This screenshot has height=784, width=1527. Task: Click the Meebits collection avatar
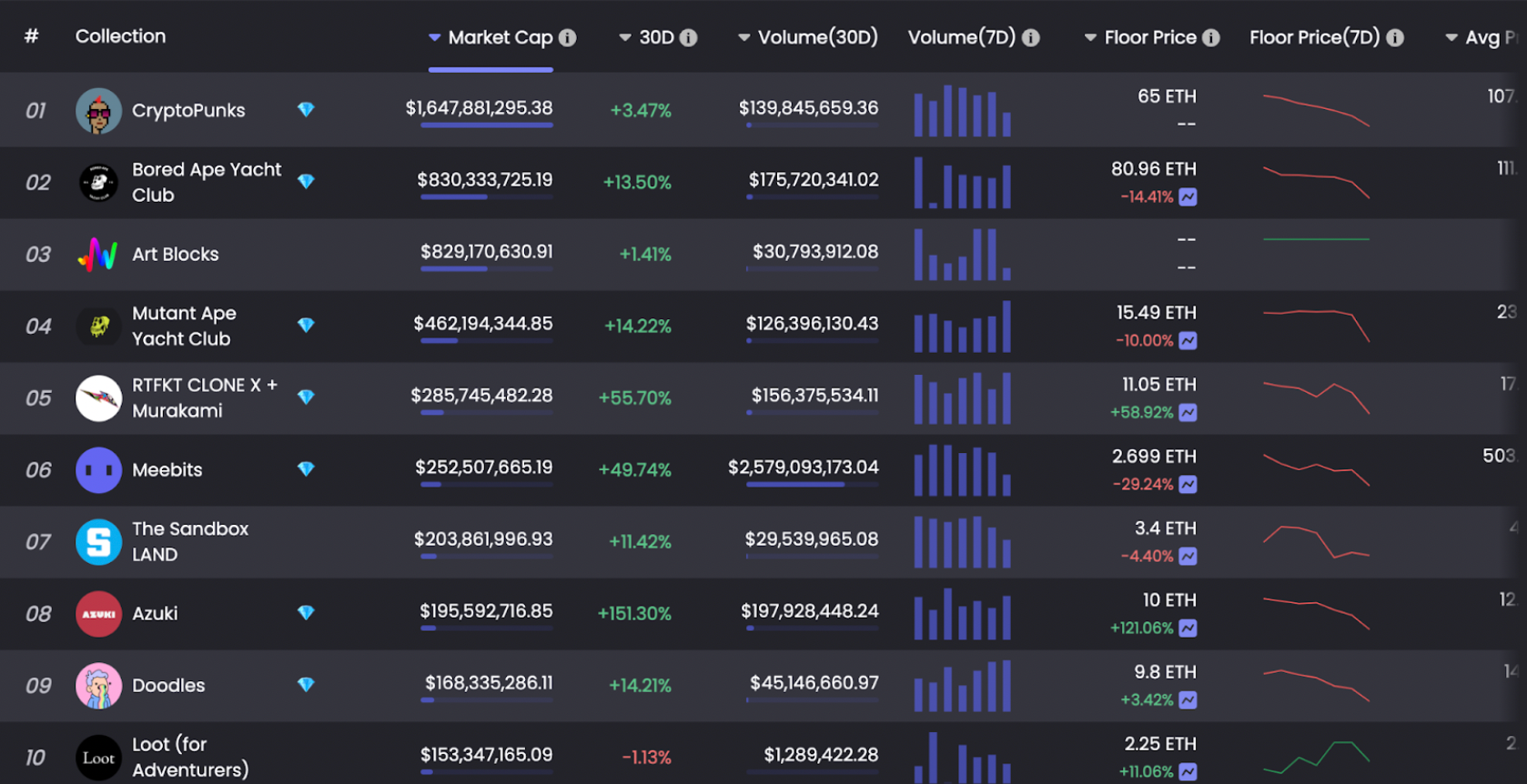pyautogui.click(x=98, y=470)
